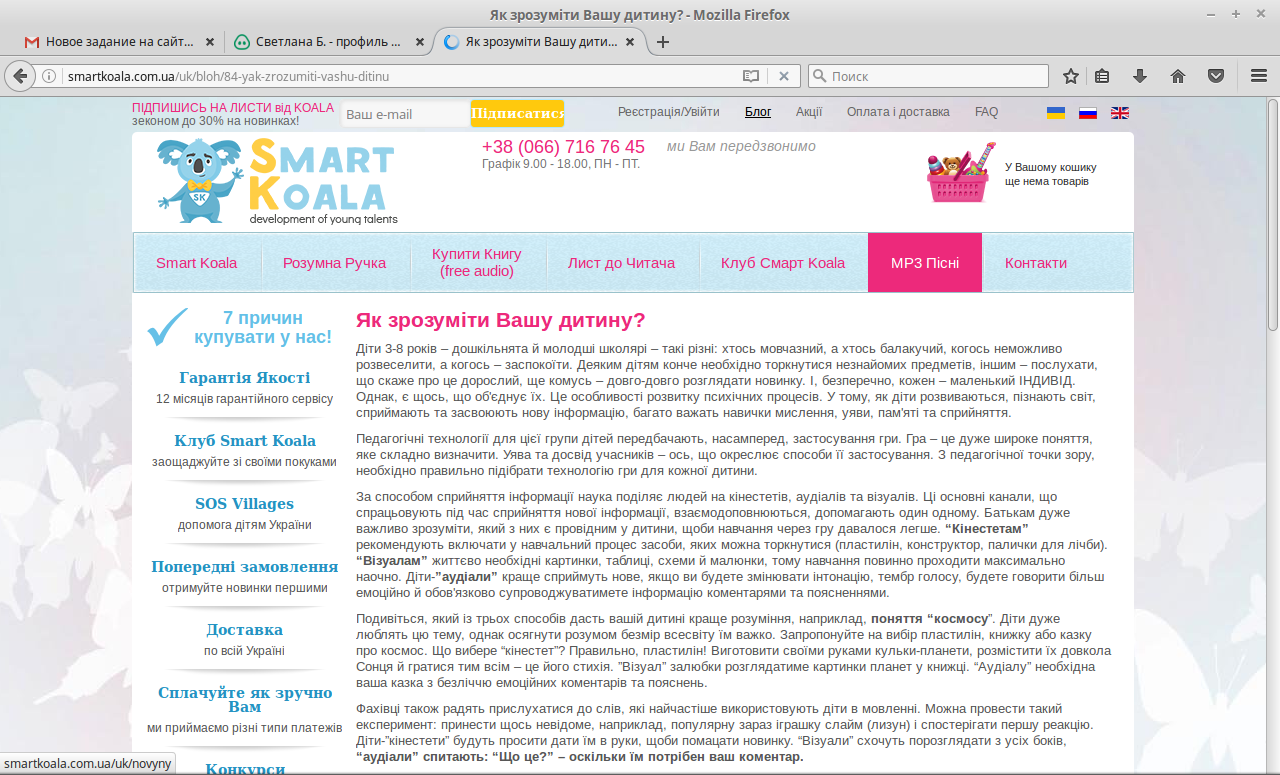The image size is (1280, 775).
Task: Switch site language to Ukrainian flag
Action: point(1056,113)
